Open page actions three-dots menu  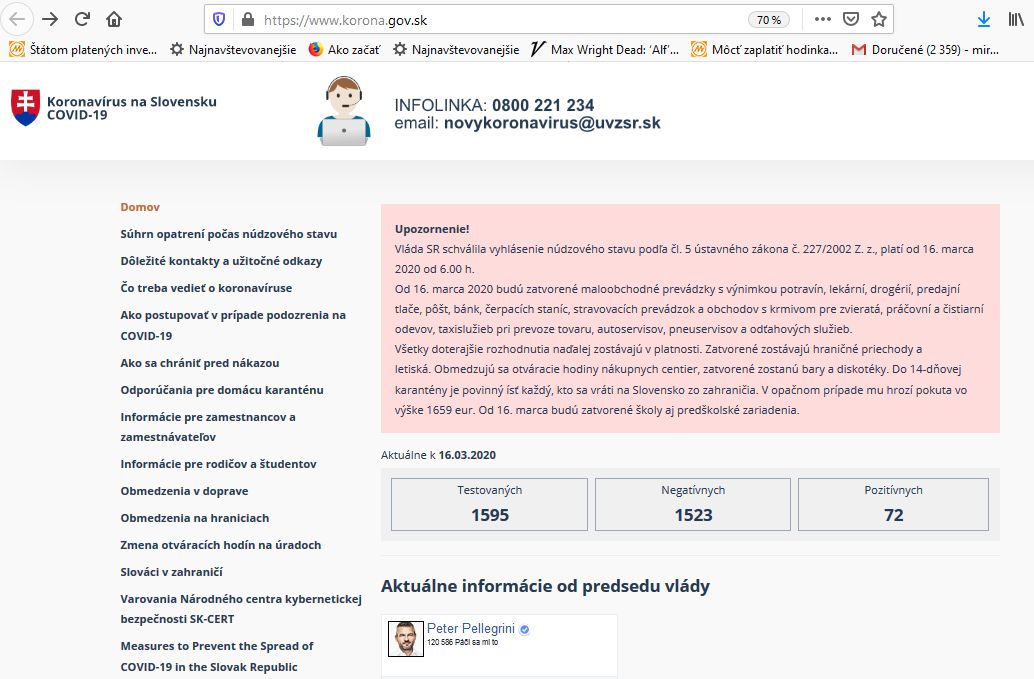pyautogui.click(x=822, y=19)
